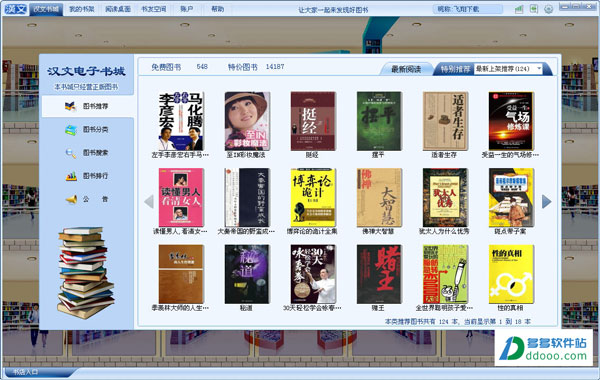Click the title text 斑点带子案
Image resolution: width=600 pixels, height=380 pixels.
coord(510,232)
